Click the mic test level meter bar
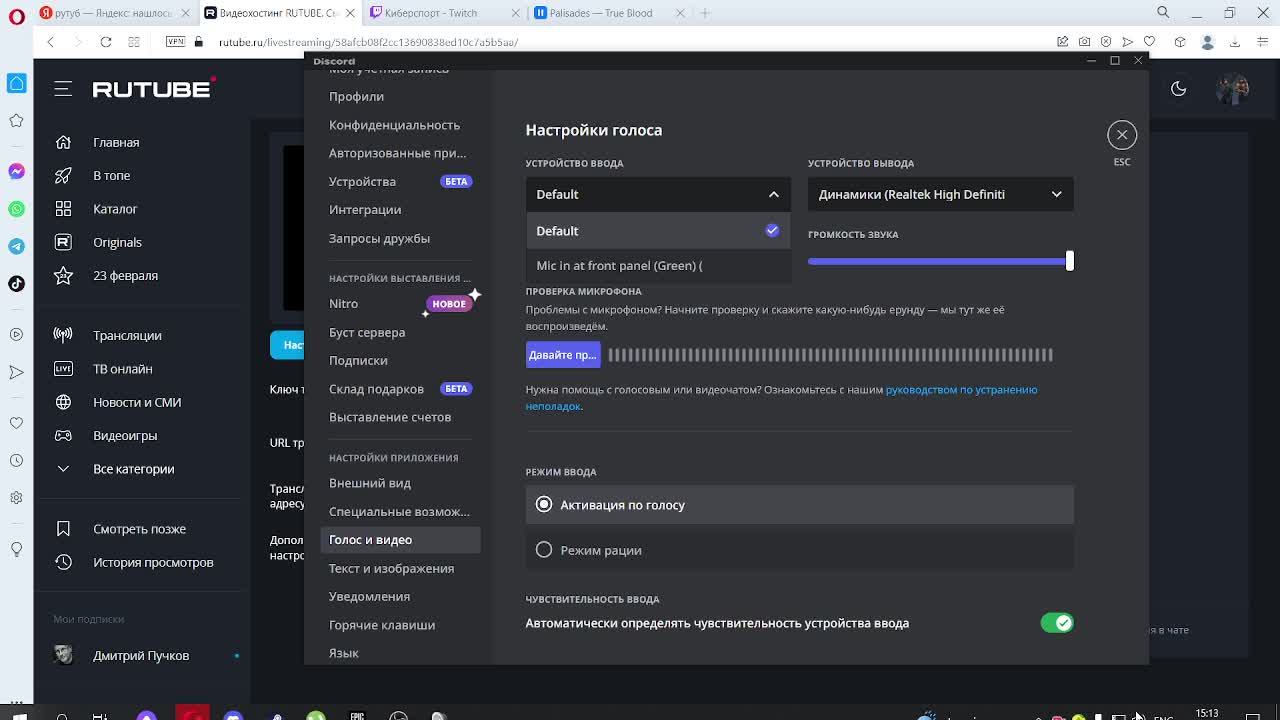The image size is (1280, 720). [830, 355]
